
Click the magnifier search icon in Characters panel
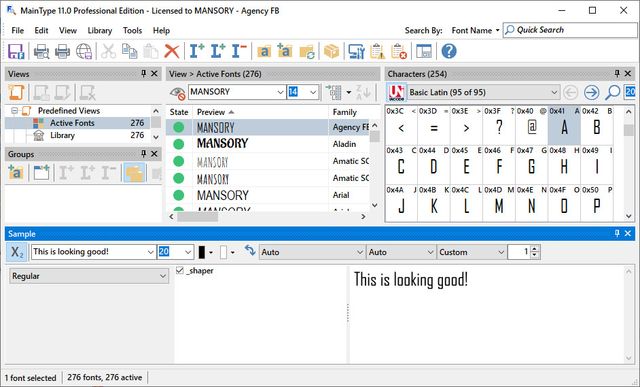tap(612, 92)
